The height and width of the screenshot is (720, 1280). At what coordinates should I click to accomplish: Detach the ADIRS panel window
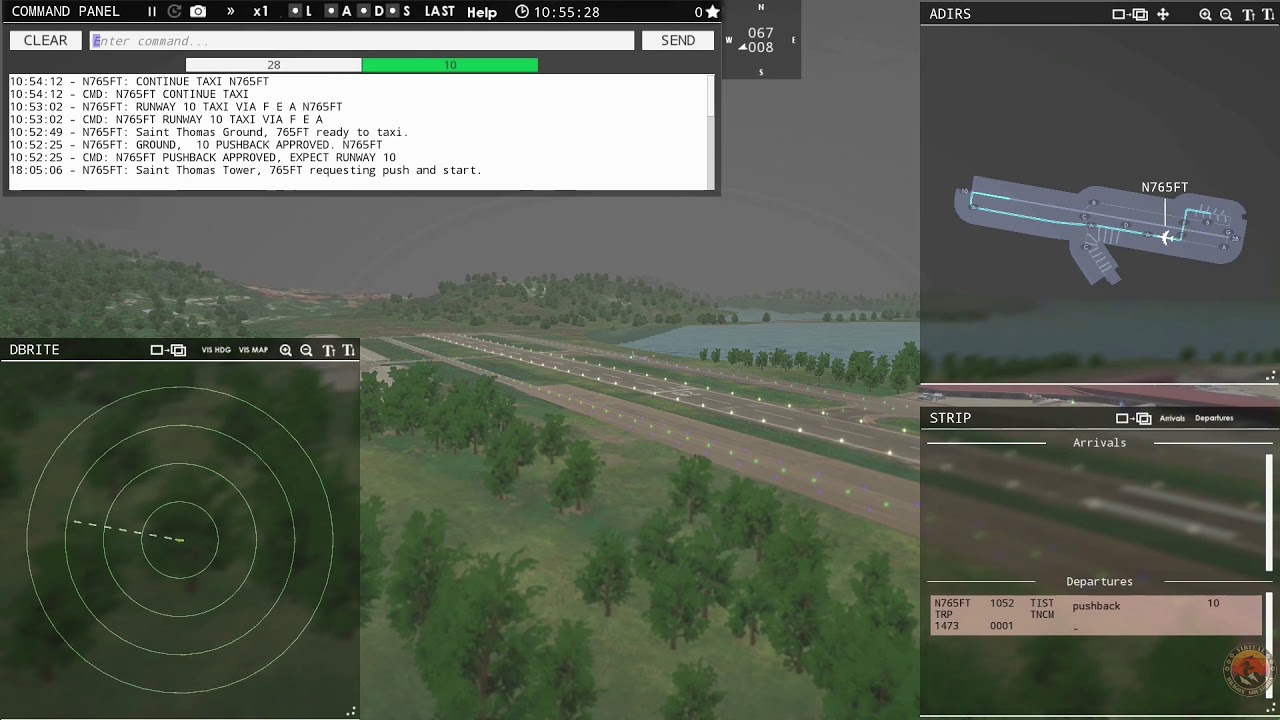coord(1131,14)
